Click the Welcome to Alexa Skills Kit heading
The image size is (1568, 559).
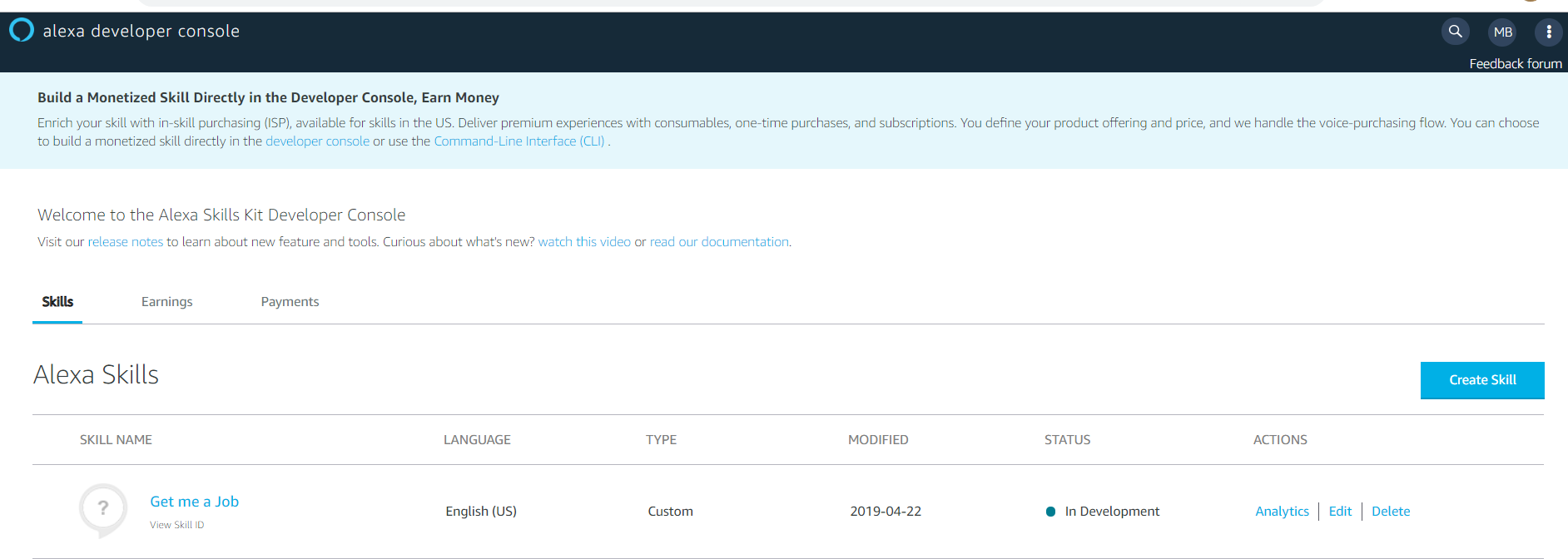(221, 215)
